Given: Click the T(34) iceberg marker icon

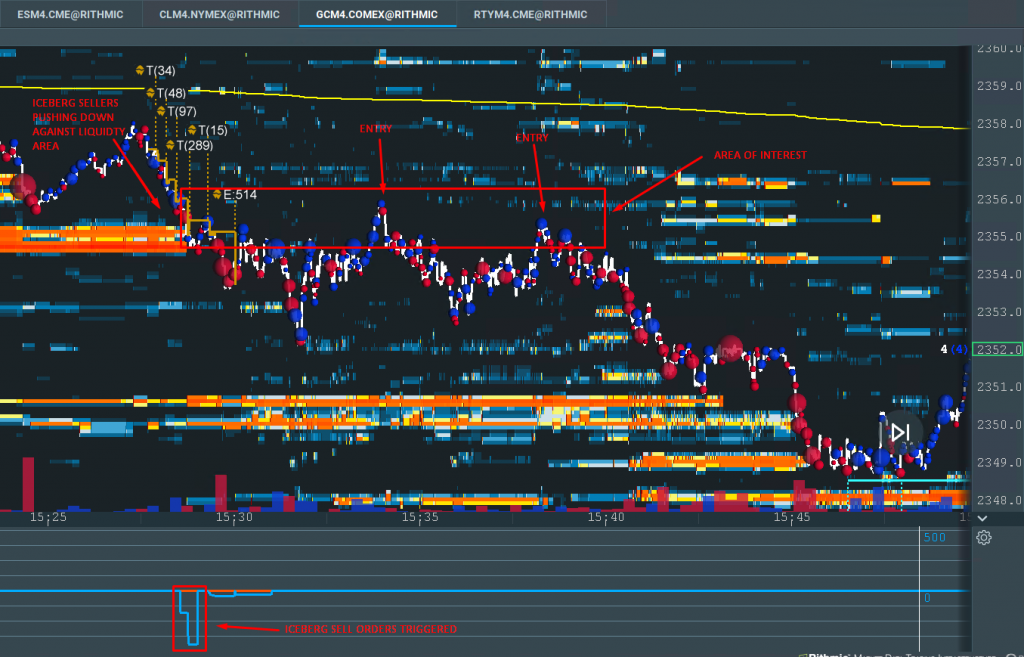Looking at the screenshot, I should tap(140, 70).
